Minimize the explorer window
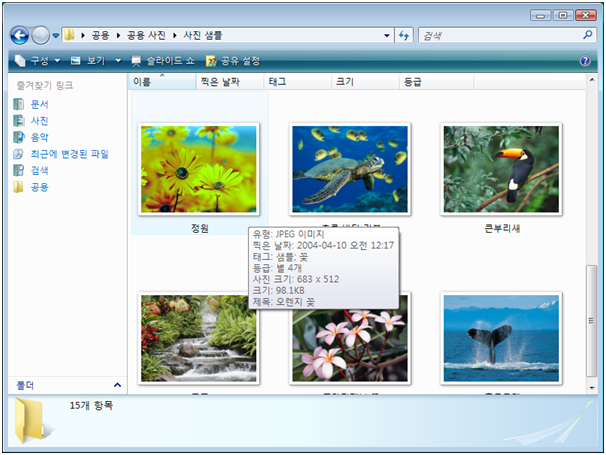Screen dimensions: 606x455 coord(540,15)
